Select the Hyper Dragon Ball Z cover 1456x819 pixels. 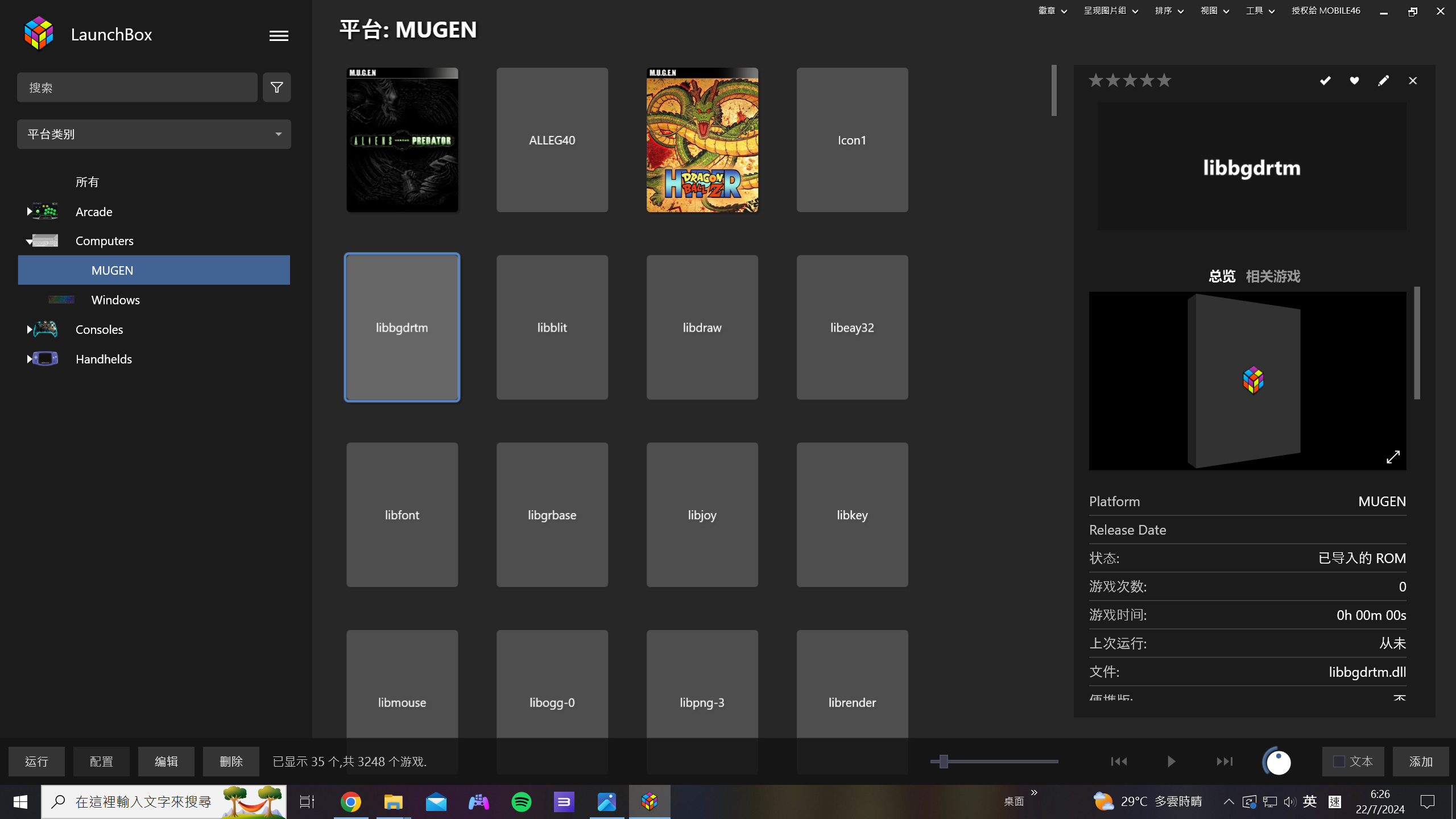coord(702,140)
